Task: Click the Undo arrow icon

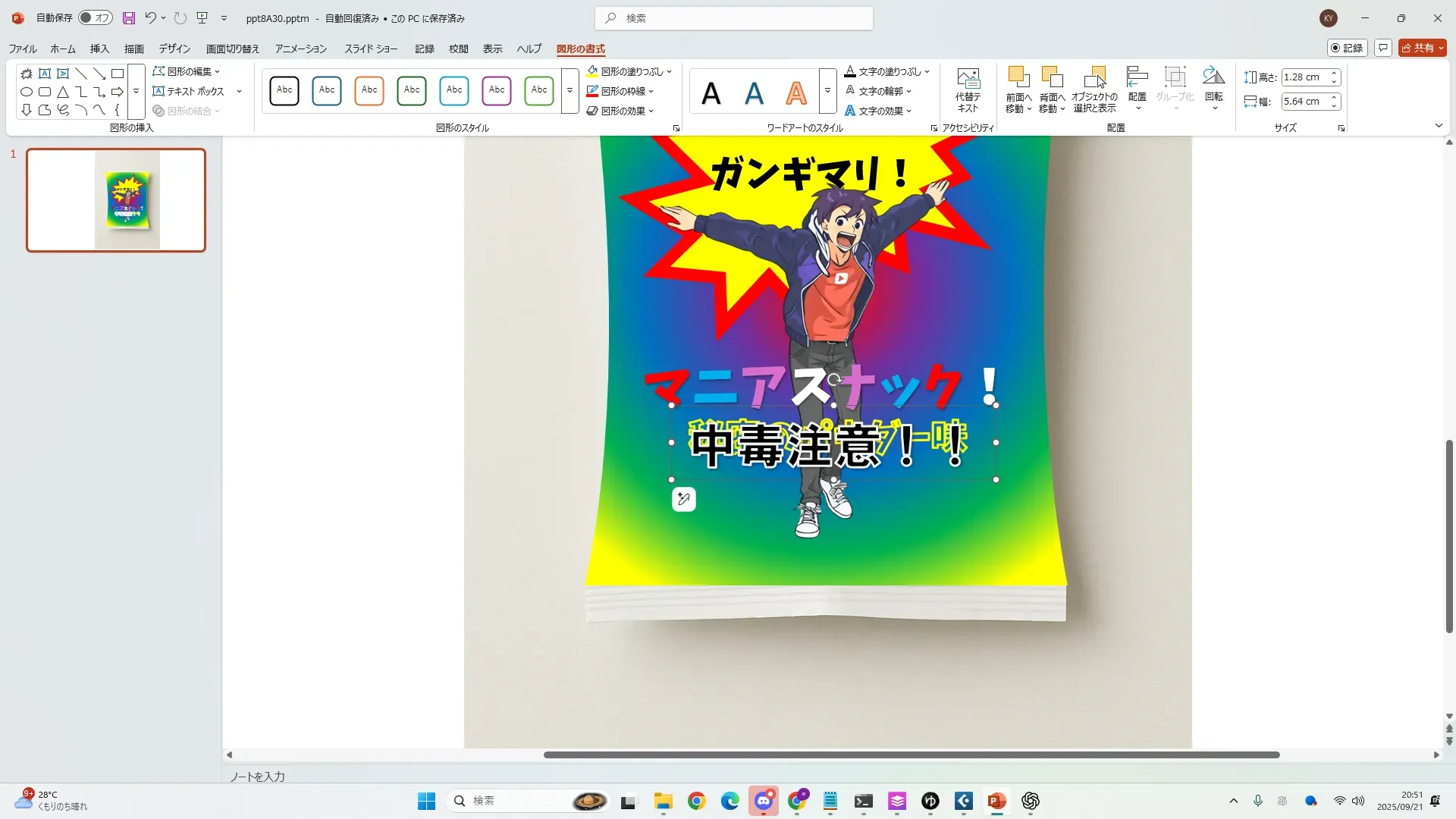Action: click(x=150, y=18)
